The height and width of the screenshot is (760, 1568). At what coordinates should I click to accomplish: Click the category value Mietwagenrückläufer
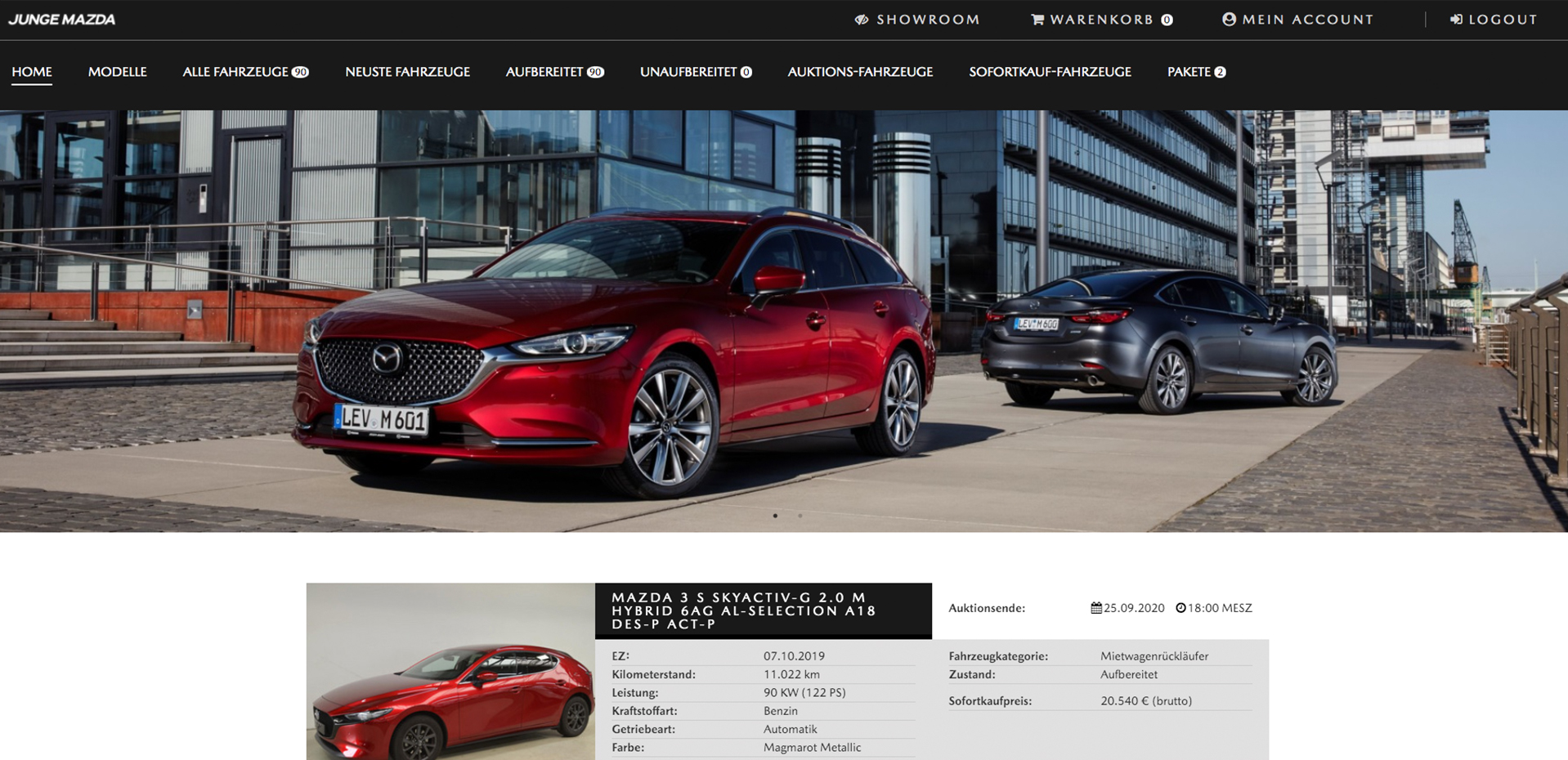[x=1154, y=656]
